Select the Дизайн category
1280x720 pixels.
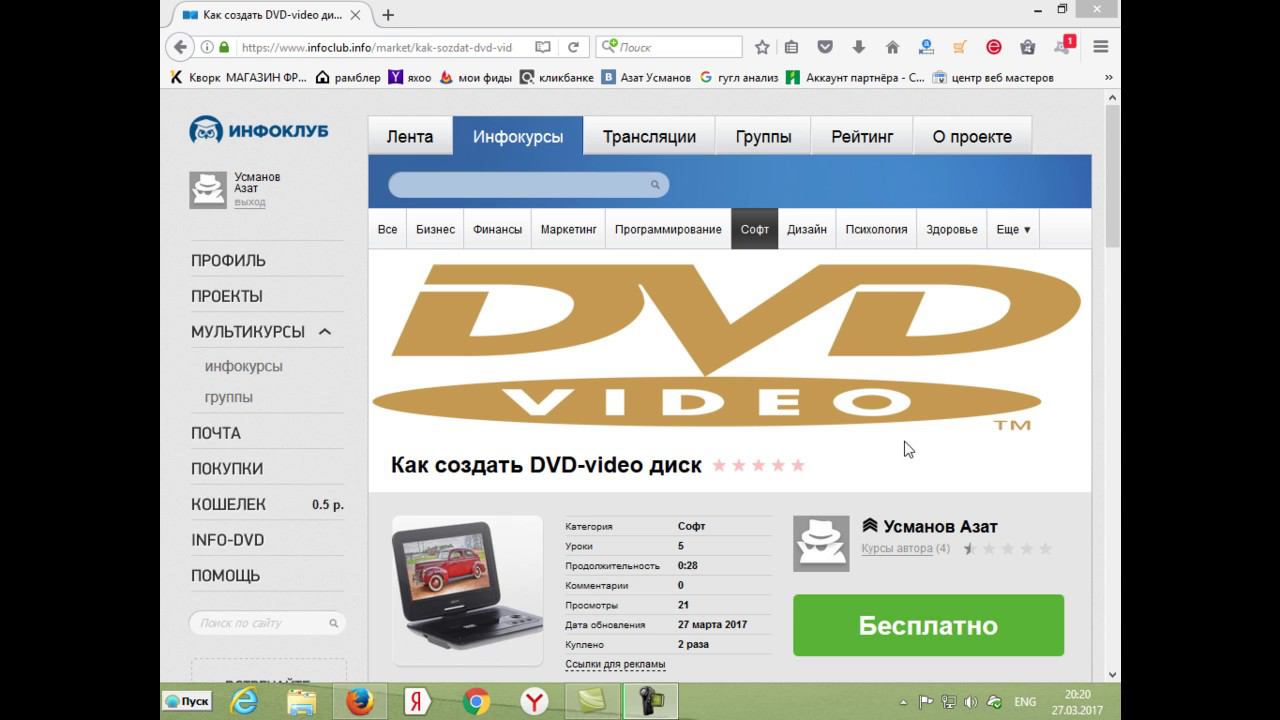[x=807, y=229]
